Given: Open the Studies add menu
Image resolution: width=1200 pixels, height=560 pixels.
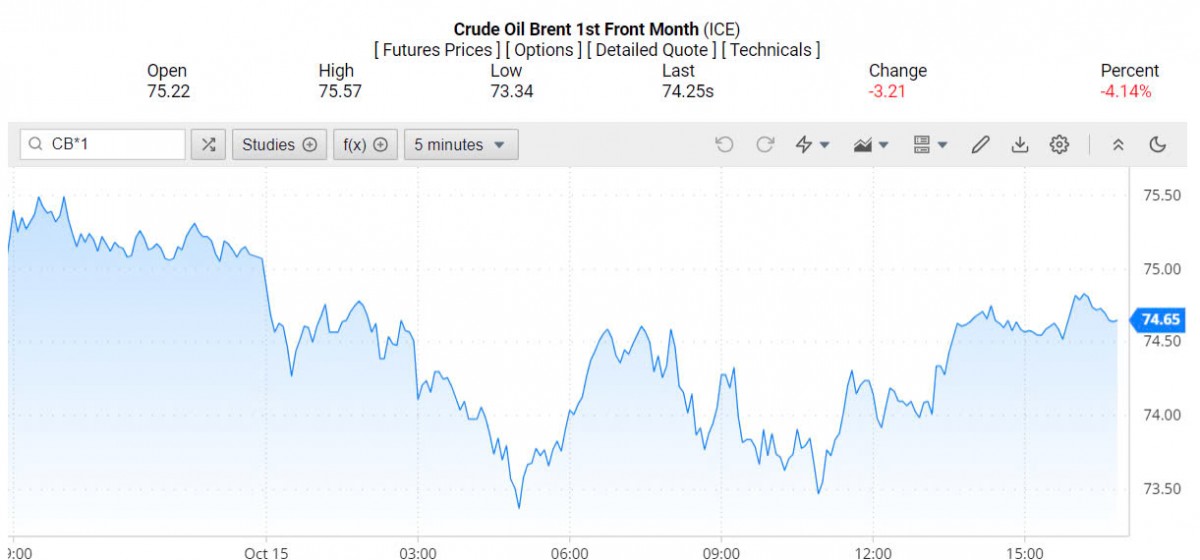Looking at the screenshot, I should (279, 145).
